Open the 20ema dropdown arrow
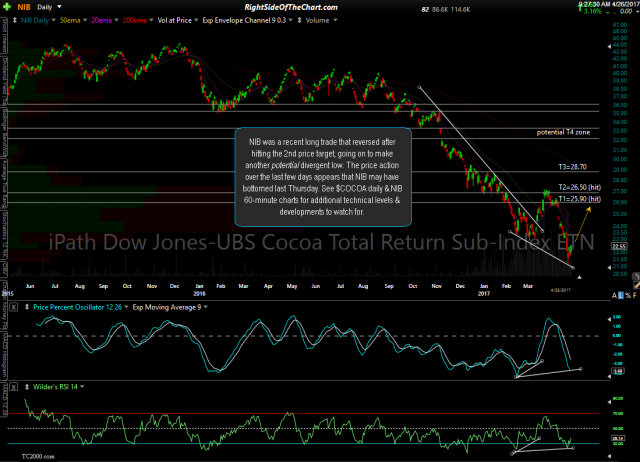The height and width of the screenshot is (462, 640). tap(116, 20)
